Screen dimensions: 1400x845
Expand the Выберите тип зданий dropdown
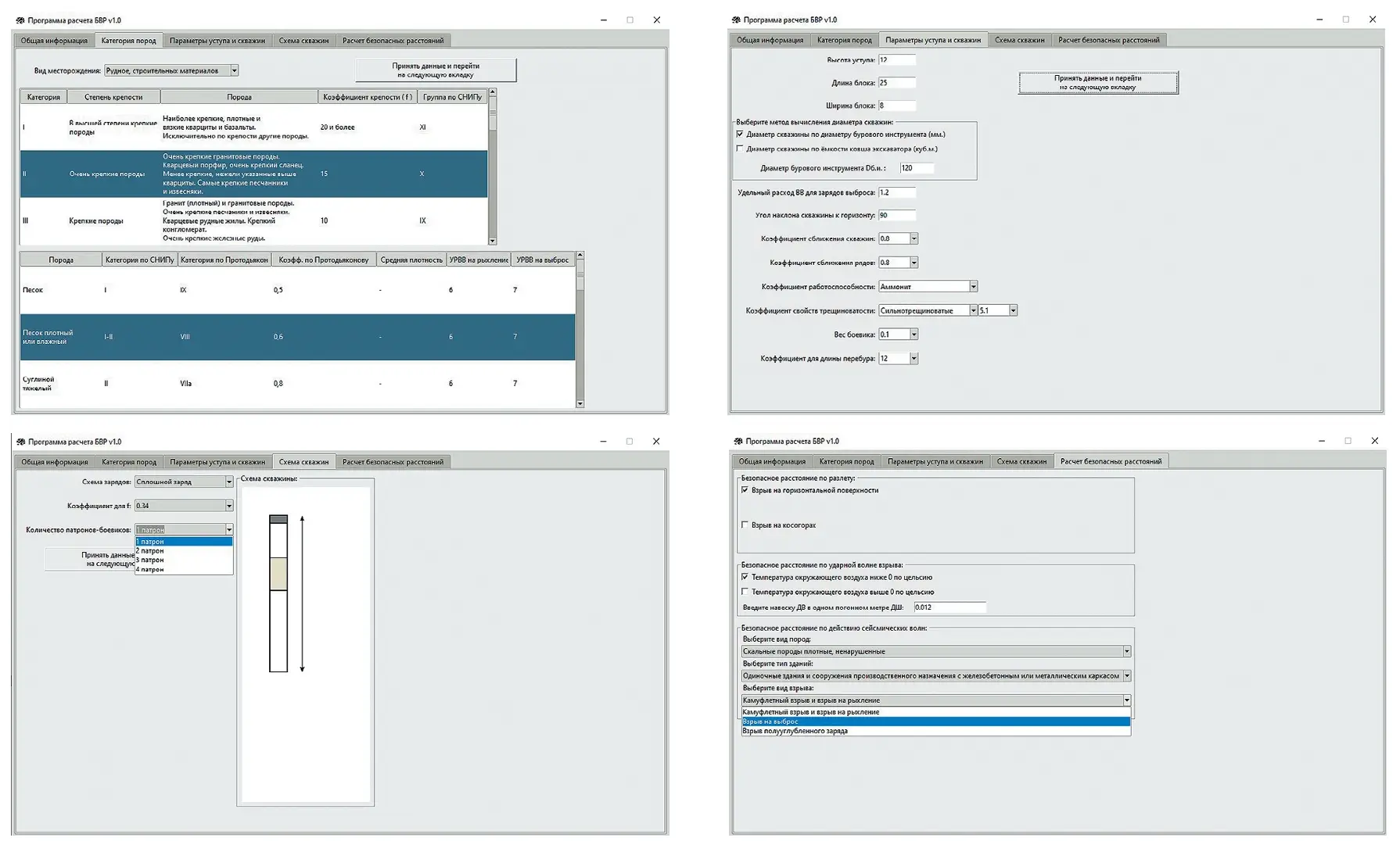1126,676
